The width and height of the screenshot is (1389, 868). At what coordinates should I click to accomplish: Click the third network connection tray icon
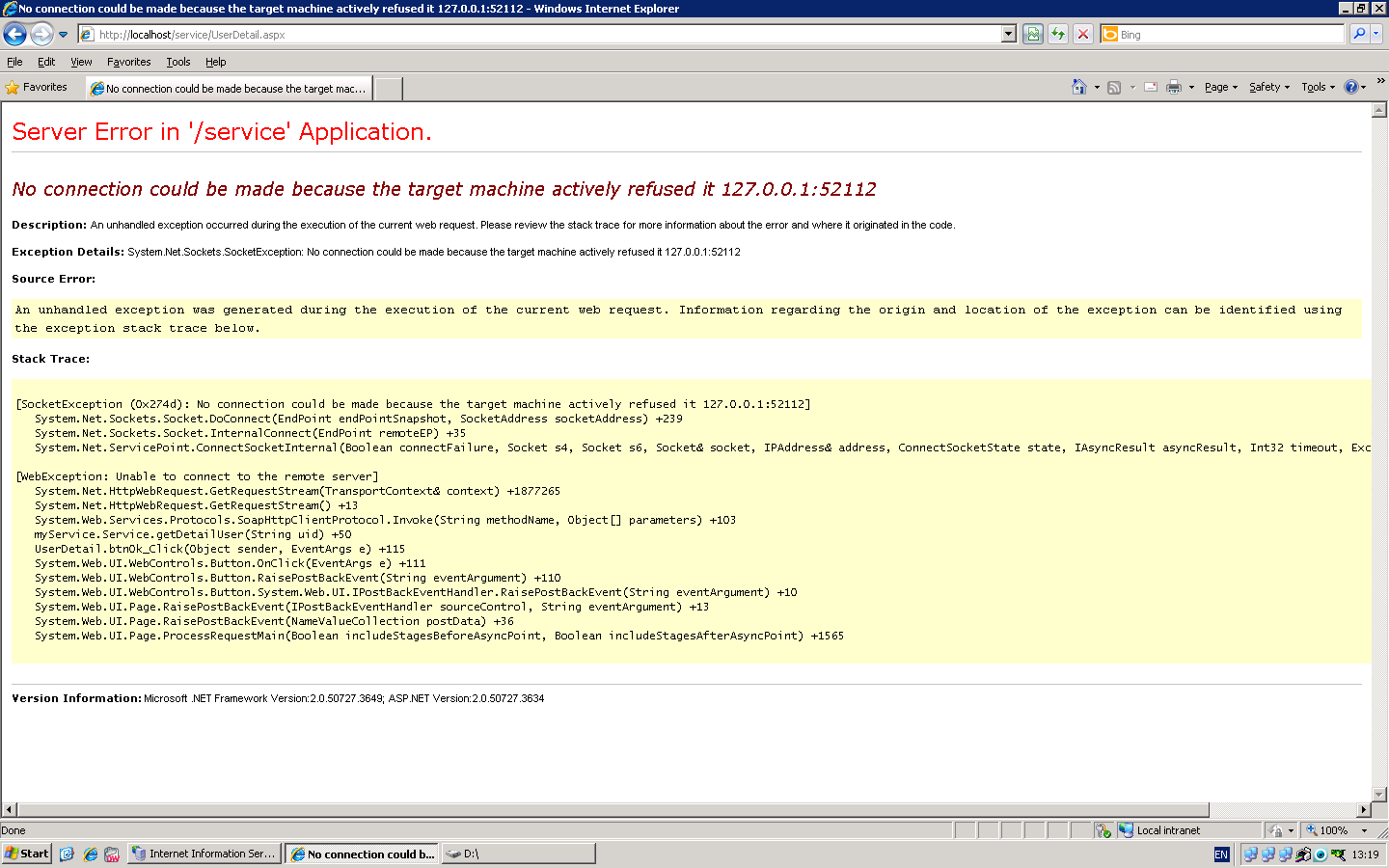pos(1285,854)
